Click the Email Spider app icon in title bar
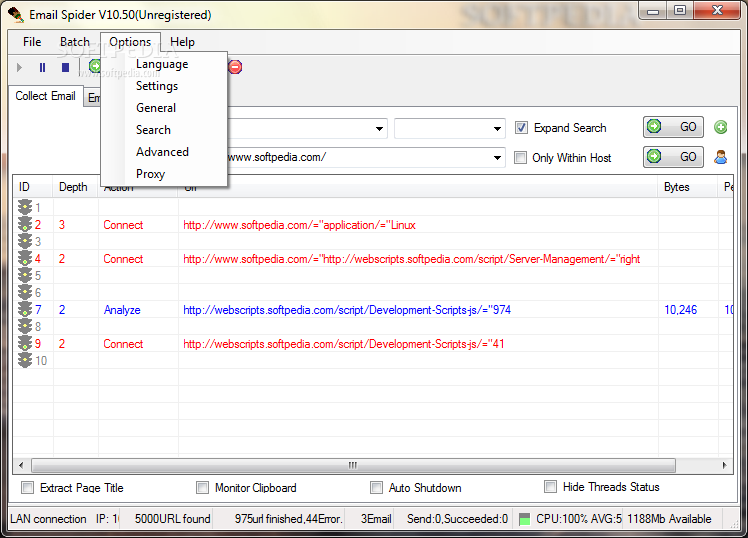The height and width of the screenshot is (538, 748). [16, 15]
